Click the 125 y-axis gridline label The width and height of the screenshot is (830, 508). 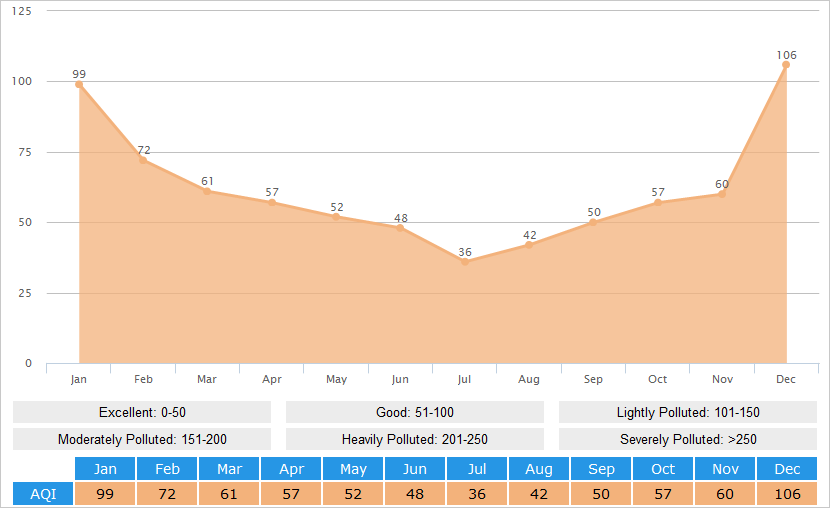click(x=22, y=11)
